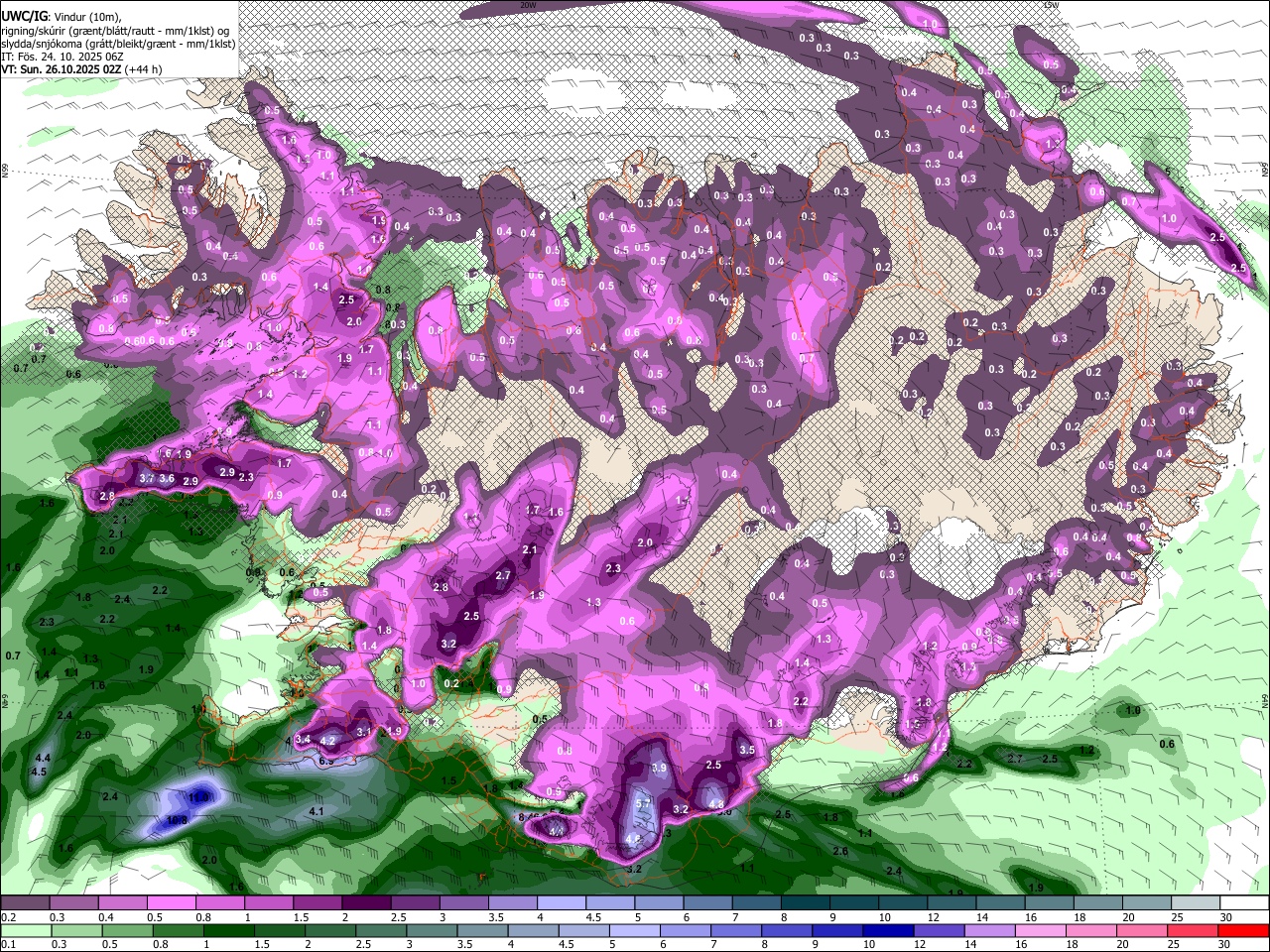Click the 'VT: Sun. 26.10.2025 02Z (+44 h)' line
Screen dimensions: 1270x952
(81, 69)
